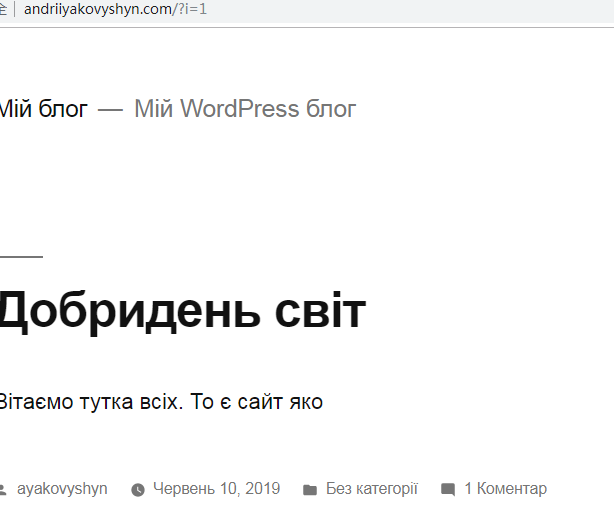
Task: Open the 1 Коментар link
Action: tap(506, 489)
